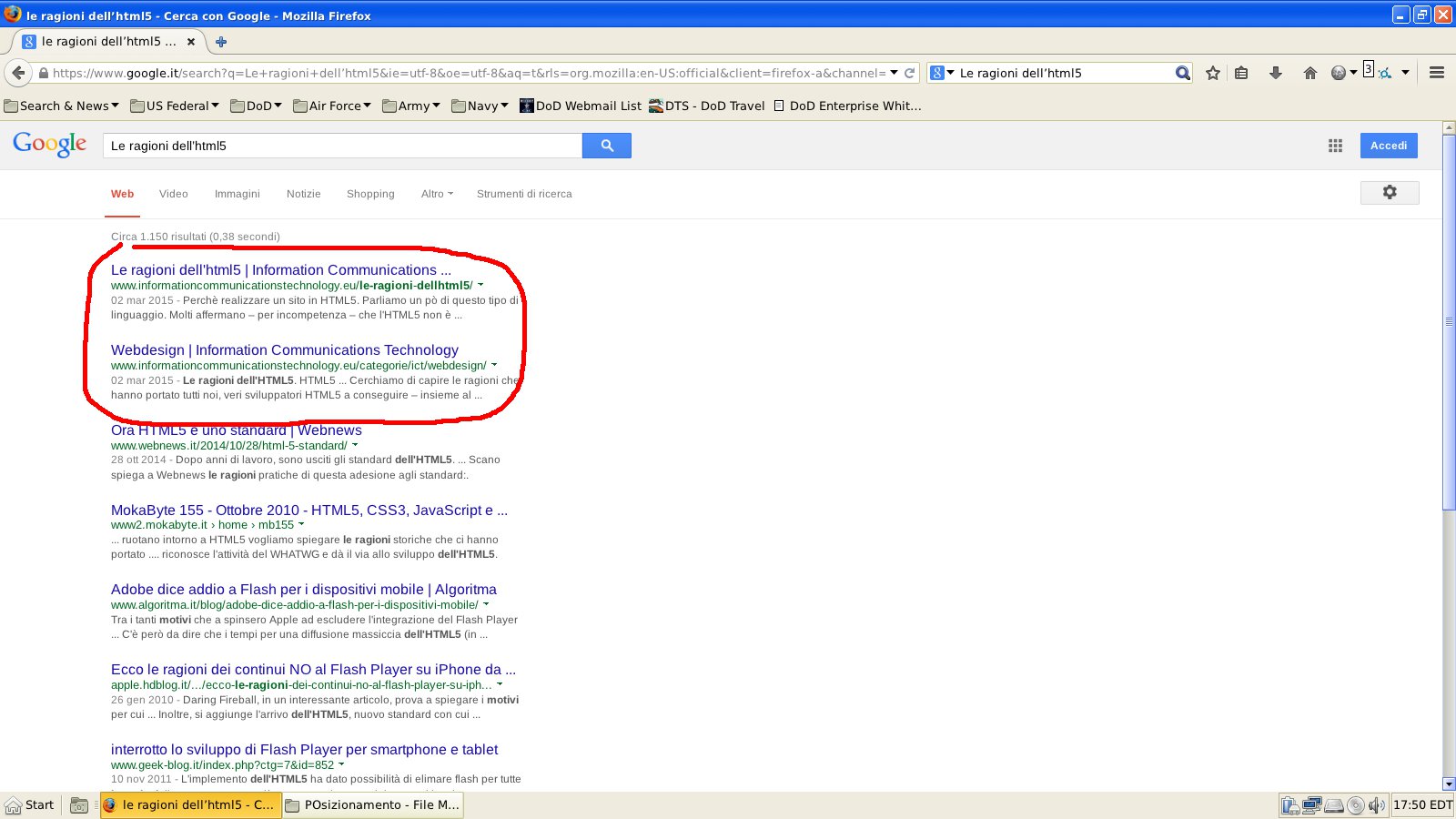1456x819 pixels.
Task: Click the grey globe add-on icon
Action: point(1339,73)
